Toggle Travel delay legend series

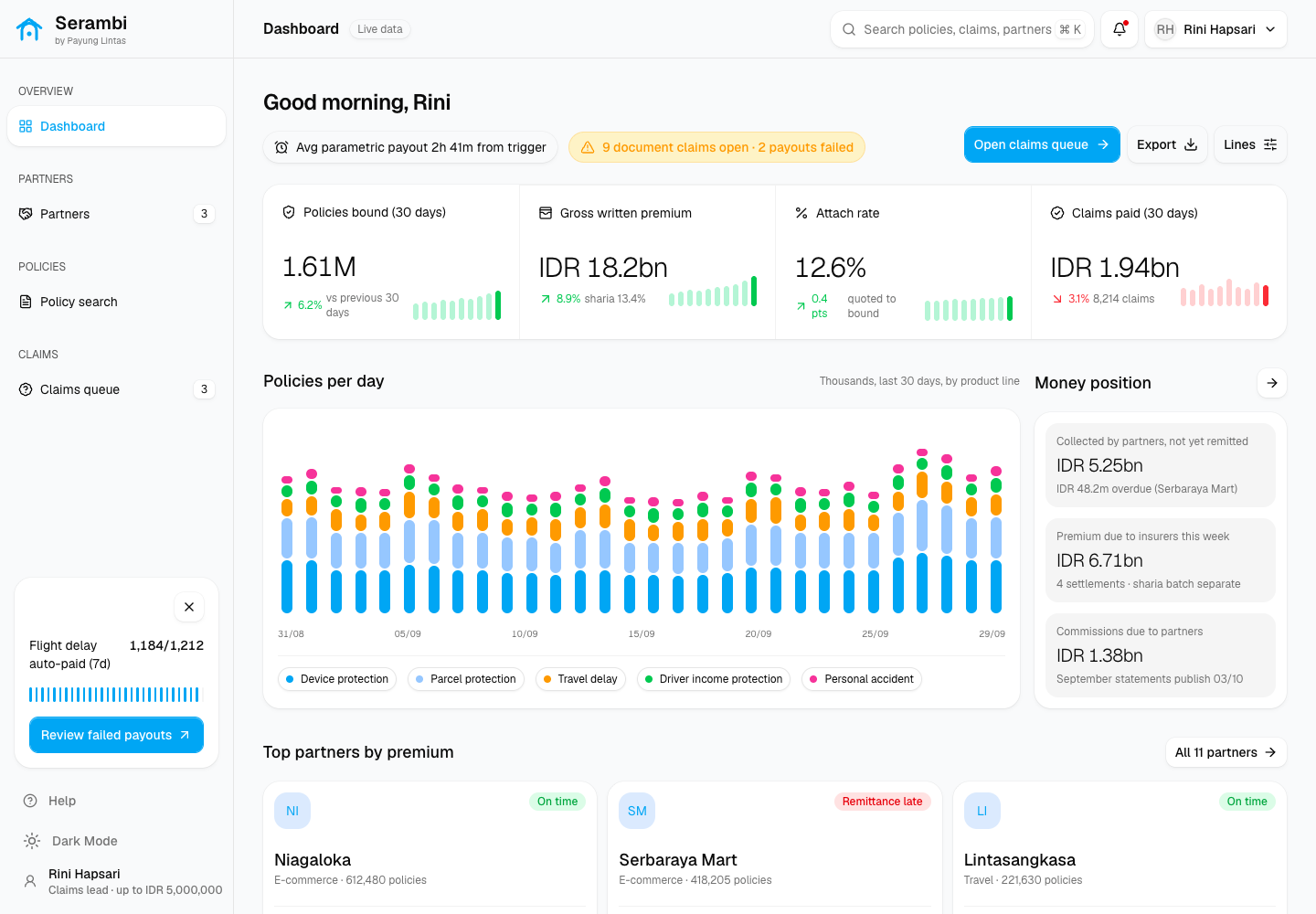click(x=580, y=679)
